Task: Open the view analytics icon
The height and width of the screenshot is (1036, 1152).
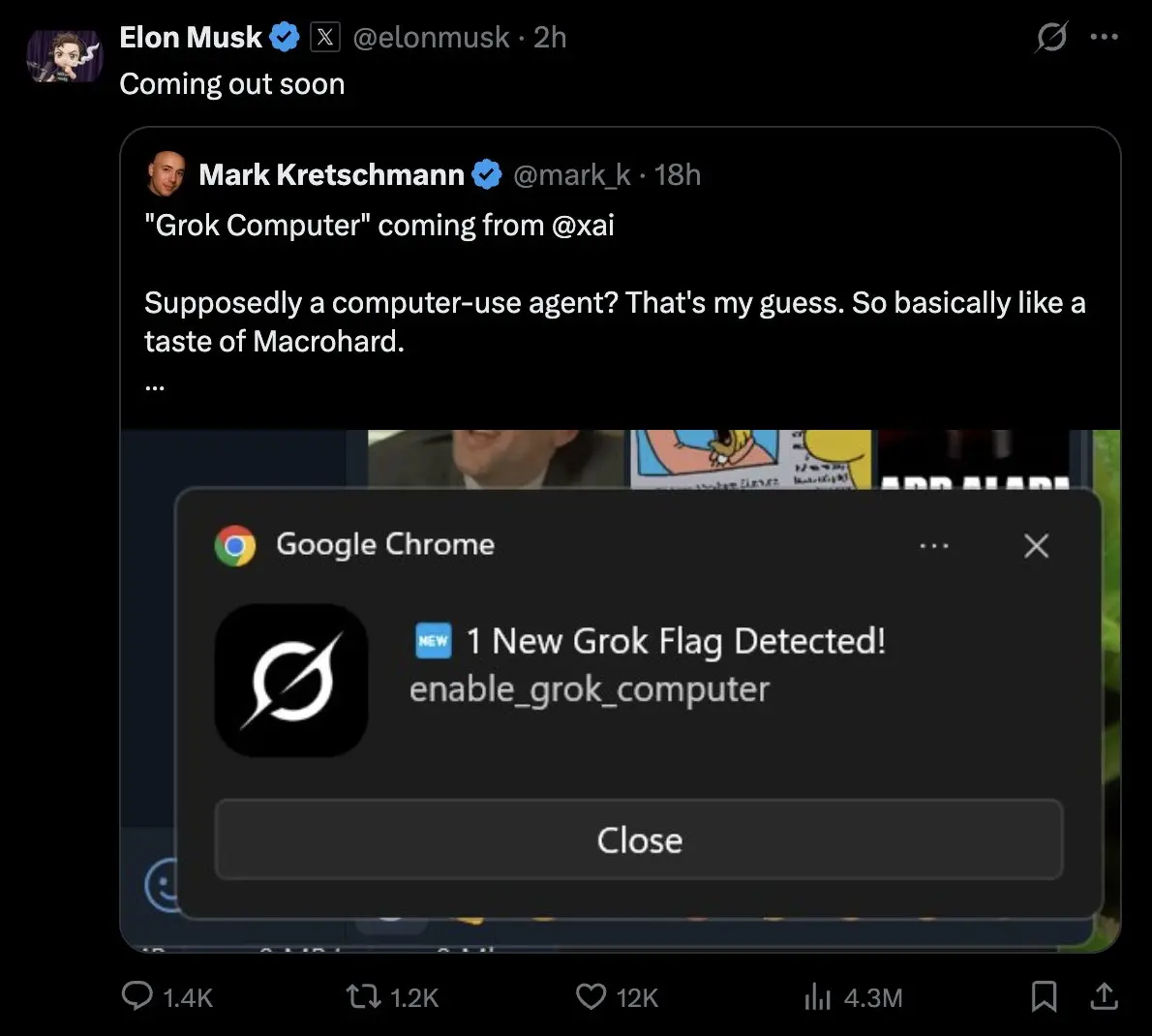Action: pos(818,996)
